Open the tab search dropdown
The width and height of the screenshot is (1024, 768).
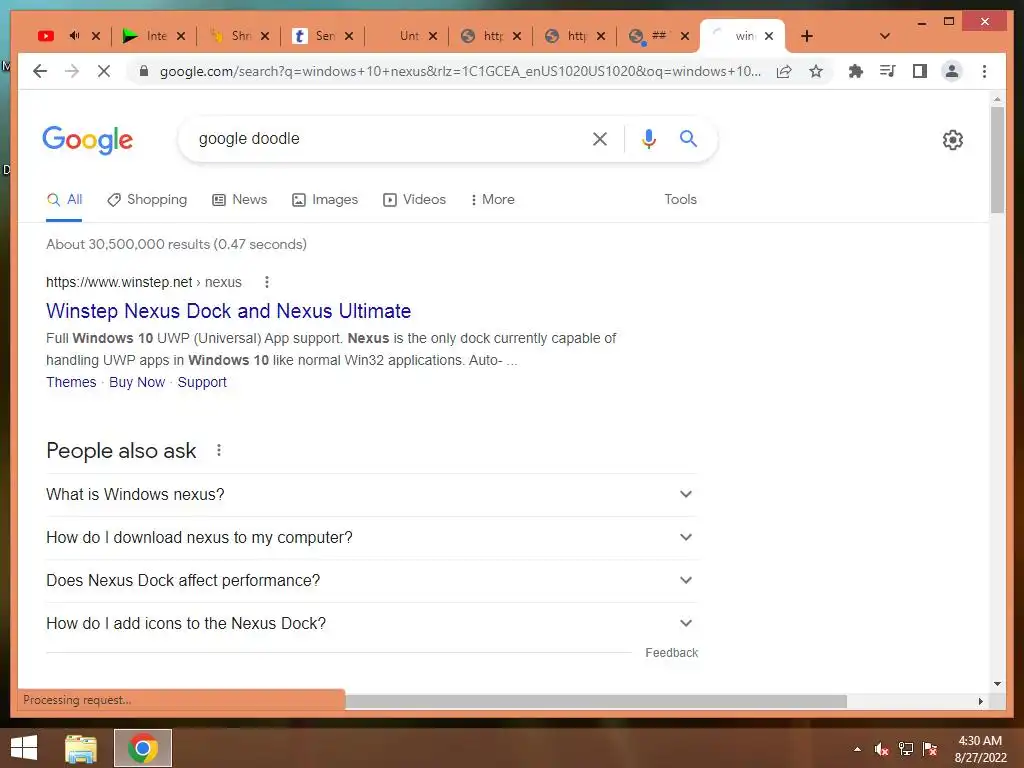click(885, 36)
